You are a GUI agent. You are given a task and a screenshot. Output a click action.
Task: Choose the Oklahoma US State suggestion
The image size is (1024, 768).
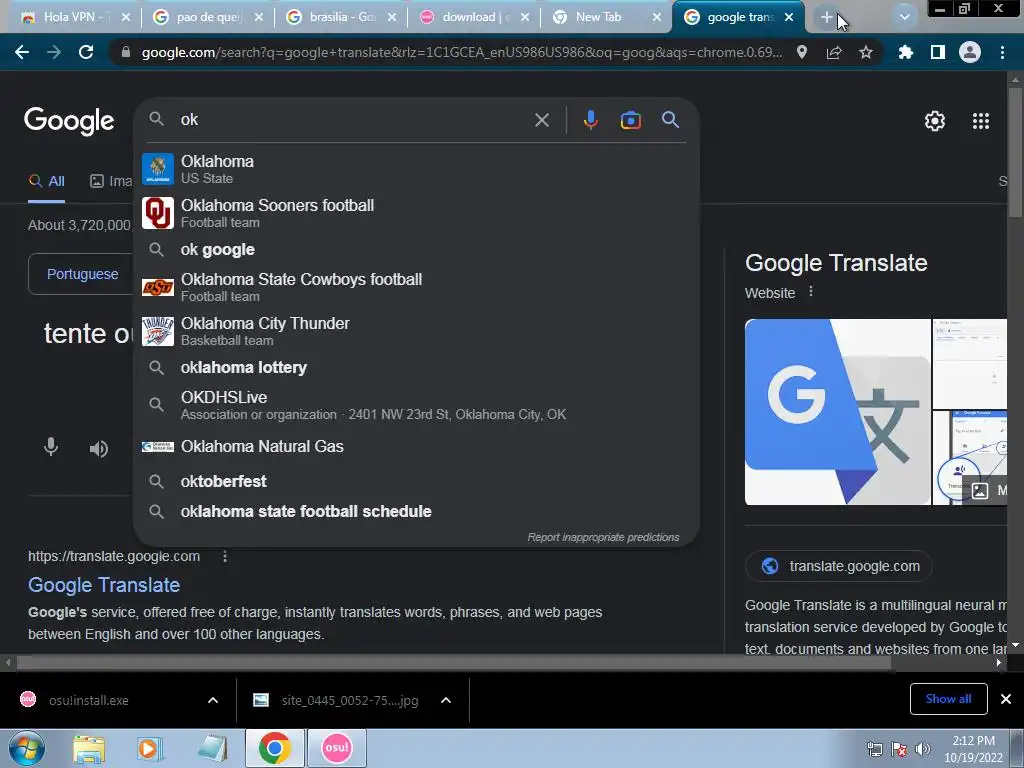[416, 169]
